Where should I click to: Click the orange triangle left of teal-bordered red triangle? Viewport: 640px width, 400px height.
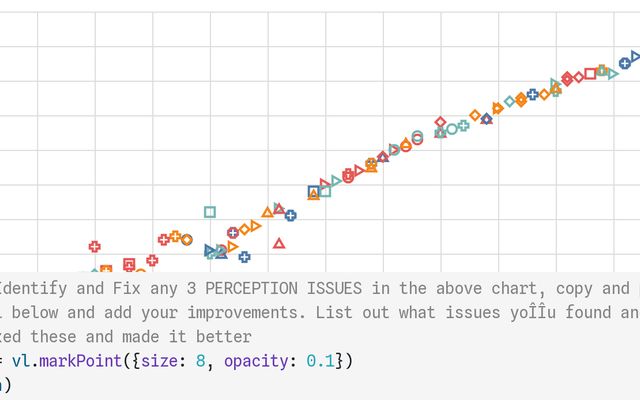click(267, 212)
